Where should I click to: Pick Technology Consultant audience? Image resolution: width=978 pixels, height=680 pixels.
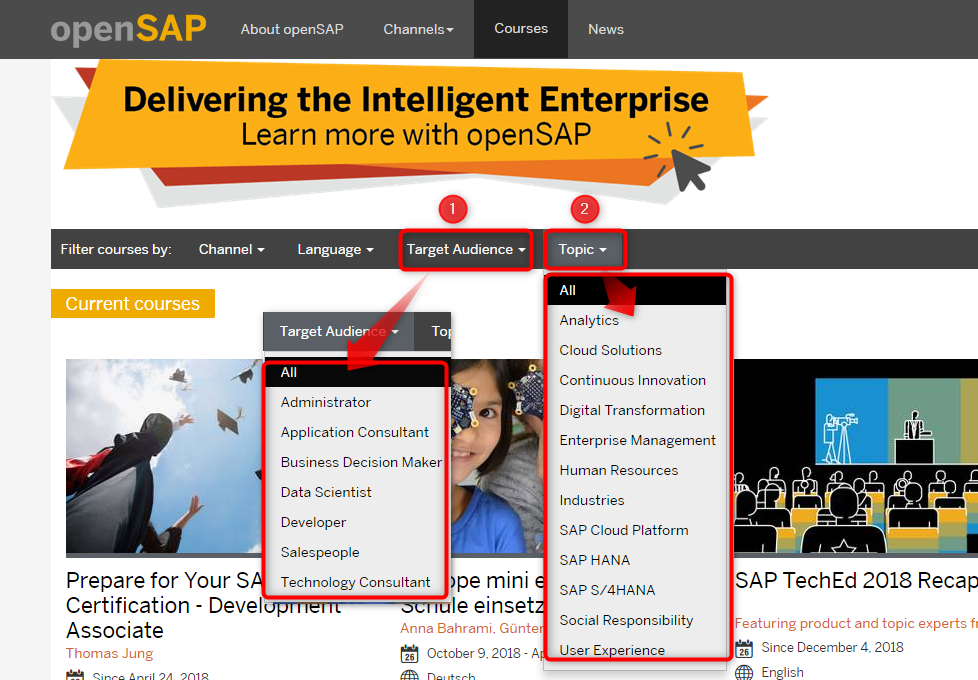(x=356, y=582)
